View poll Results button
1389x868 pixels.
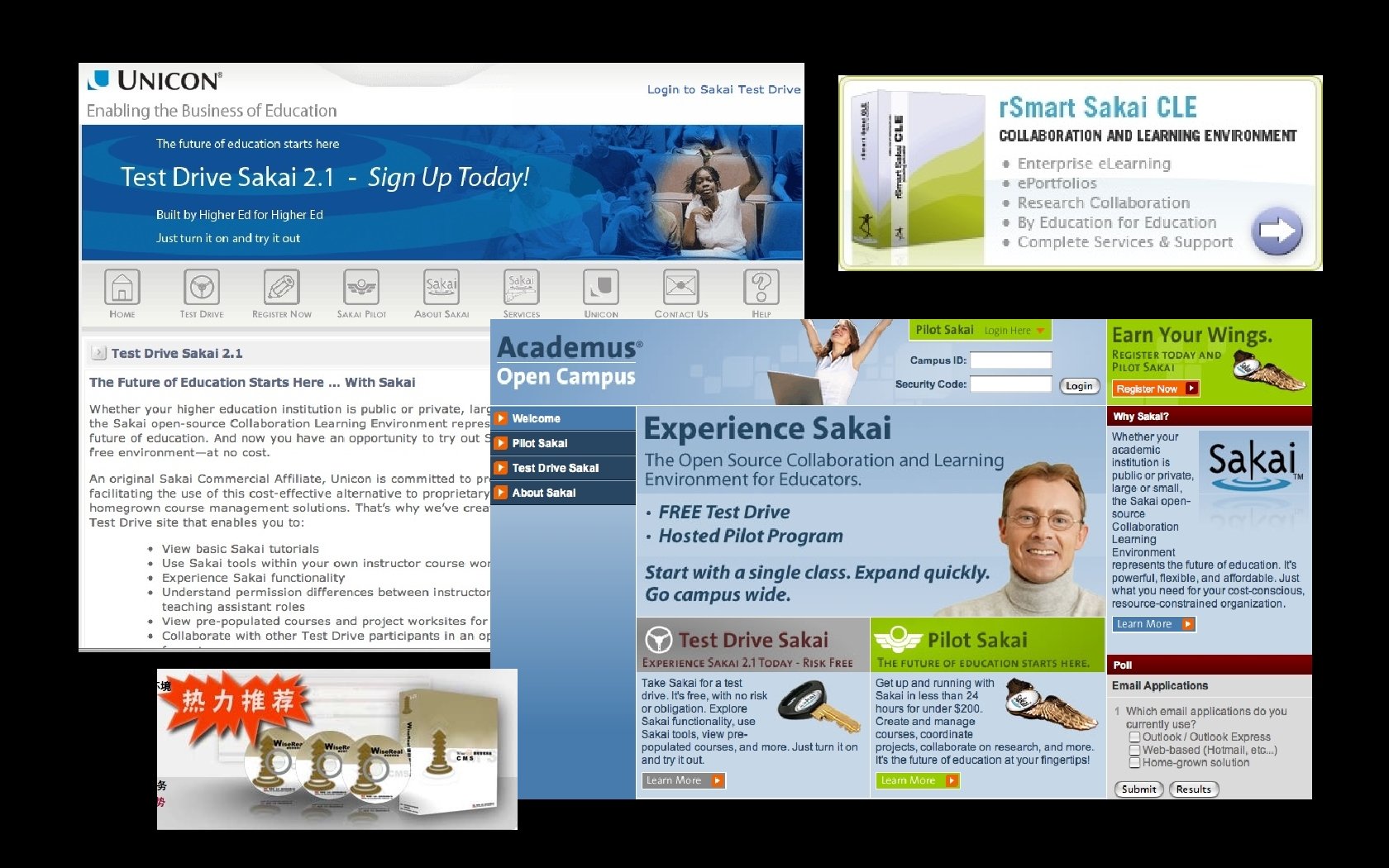pos(1193,789)
